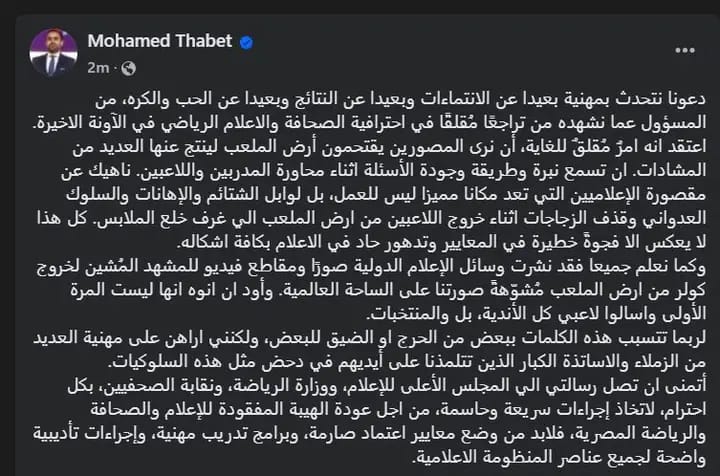
Task: Click the line starting المشادات. ان تسمع نبرة
Action: click(x=383, y=171)
